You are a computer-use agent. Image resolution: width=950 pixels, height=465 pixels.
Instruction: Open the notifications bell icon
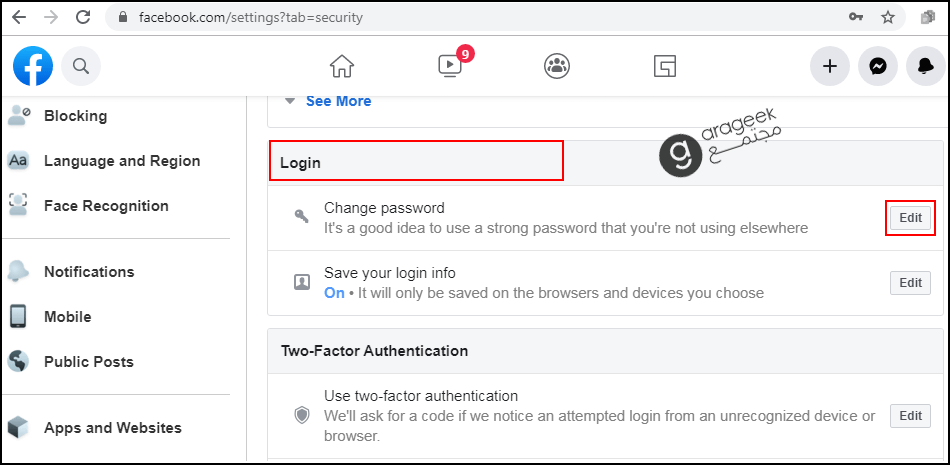point(926,65)
